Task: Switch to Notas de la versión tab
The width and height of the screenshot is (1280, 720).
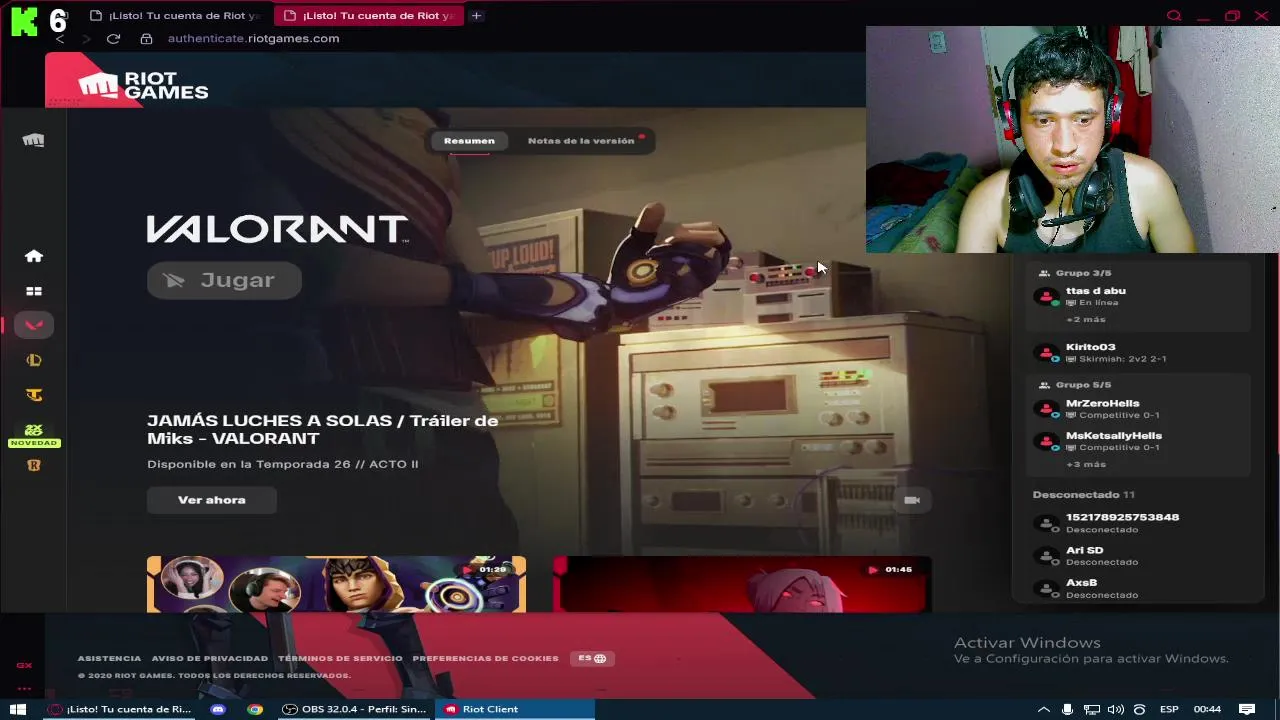Action: coord(581,141)
